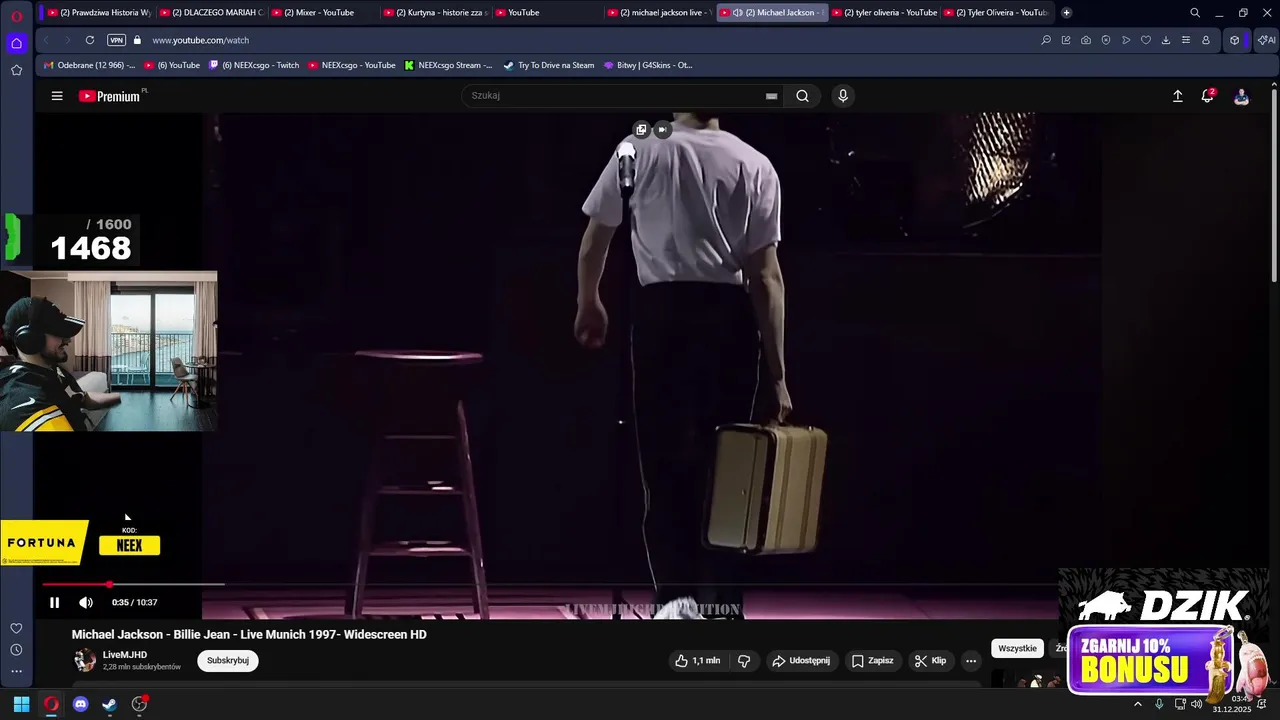Reload the page with the refresh icon
Screen dimensions: 1280x720
[90, 40]
